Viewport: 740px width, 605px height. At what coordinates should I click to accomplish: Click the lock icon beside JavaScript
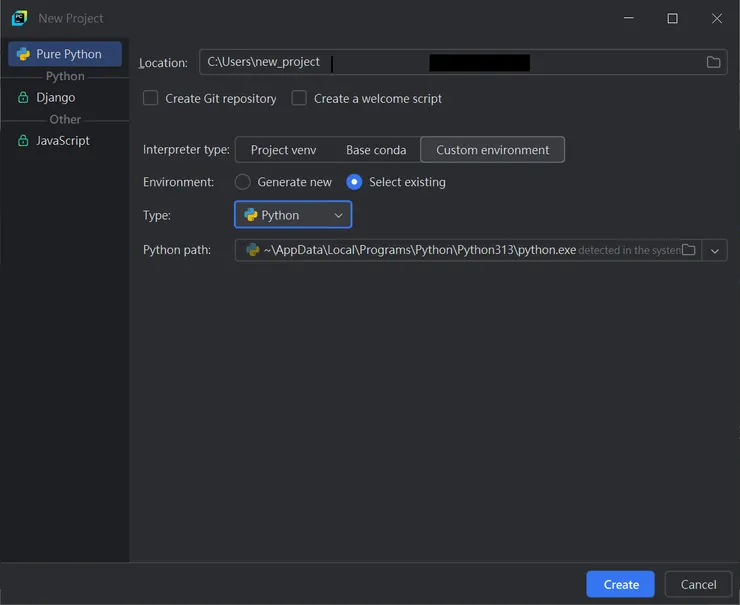coord(23,141)
